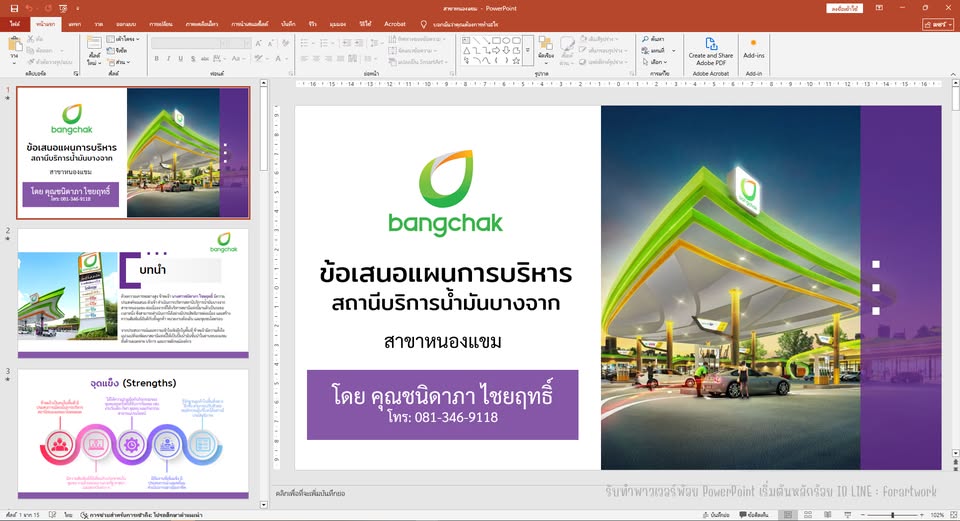960x521 pixels.
Task: Click the Share button
Action: coord(938,24)
